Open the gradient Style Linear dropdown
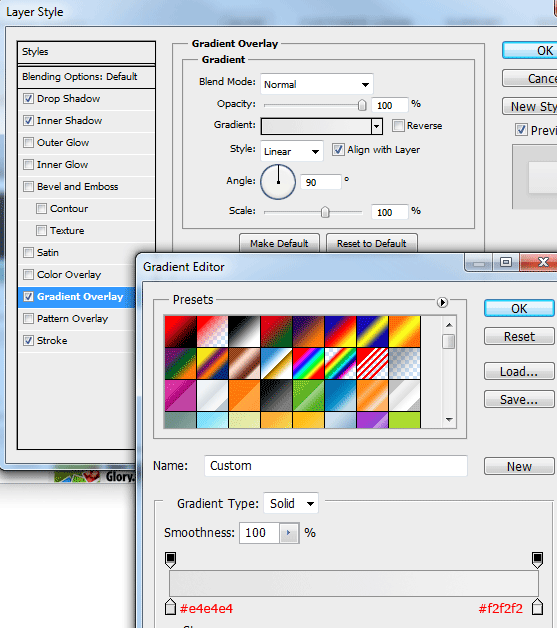This screenshot has width=557, height=628. (x=292, y=151)
